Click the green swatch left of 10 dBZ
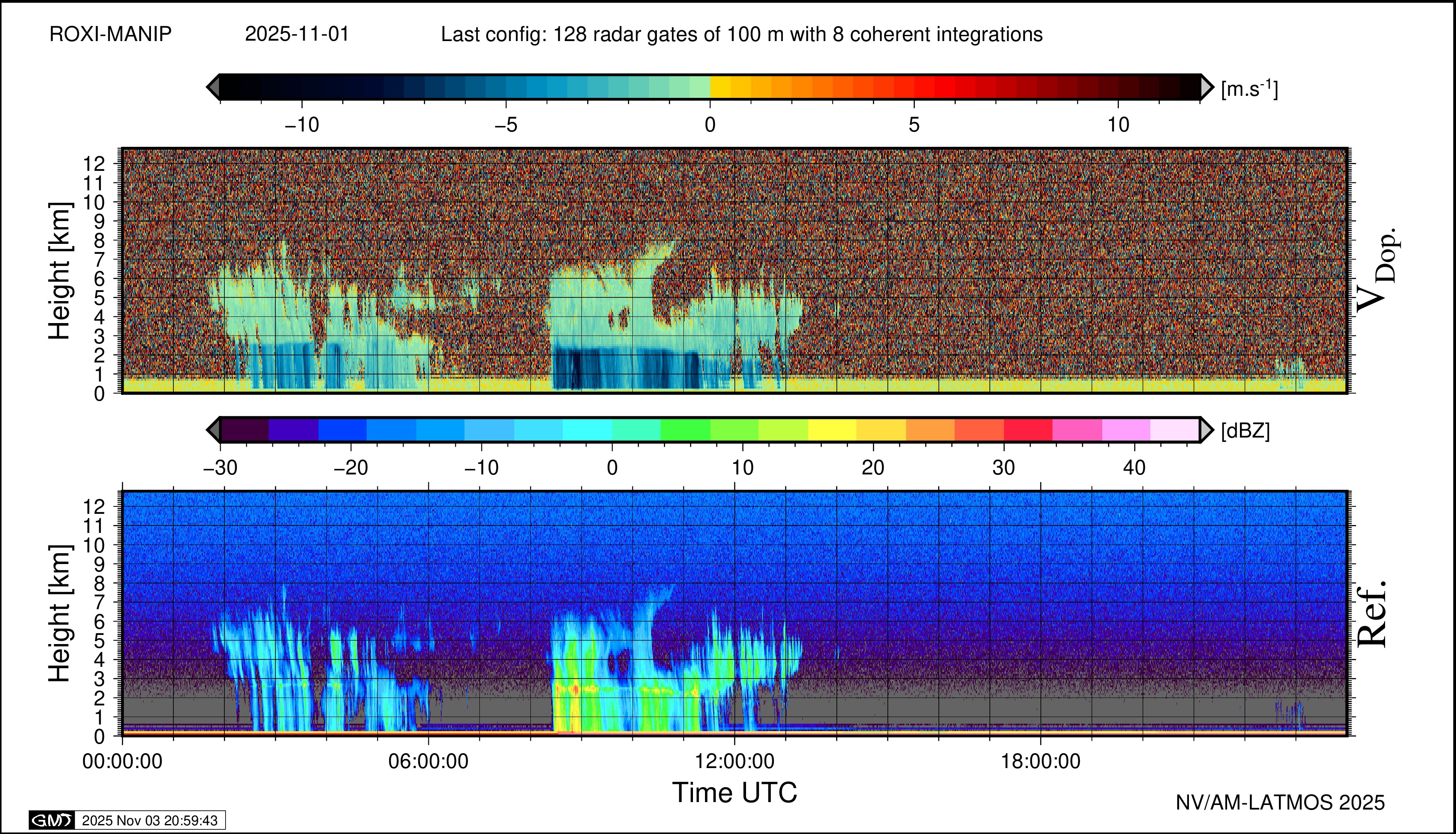Image resolution: width=1456 pixels, height=834 pixels. coord(685,430)
